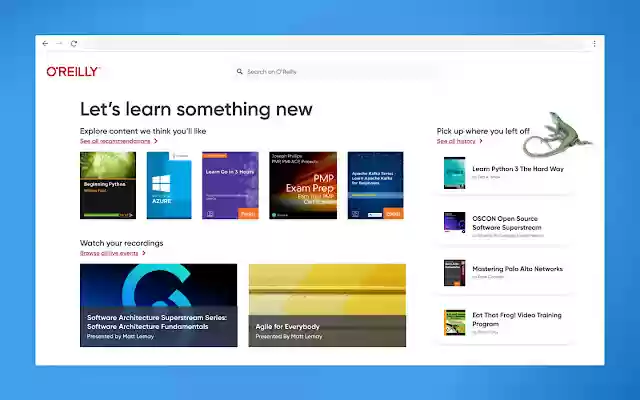
Task: Open the browser three-dot menu
Action: pos(594,43)
